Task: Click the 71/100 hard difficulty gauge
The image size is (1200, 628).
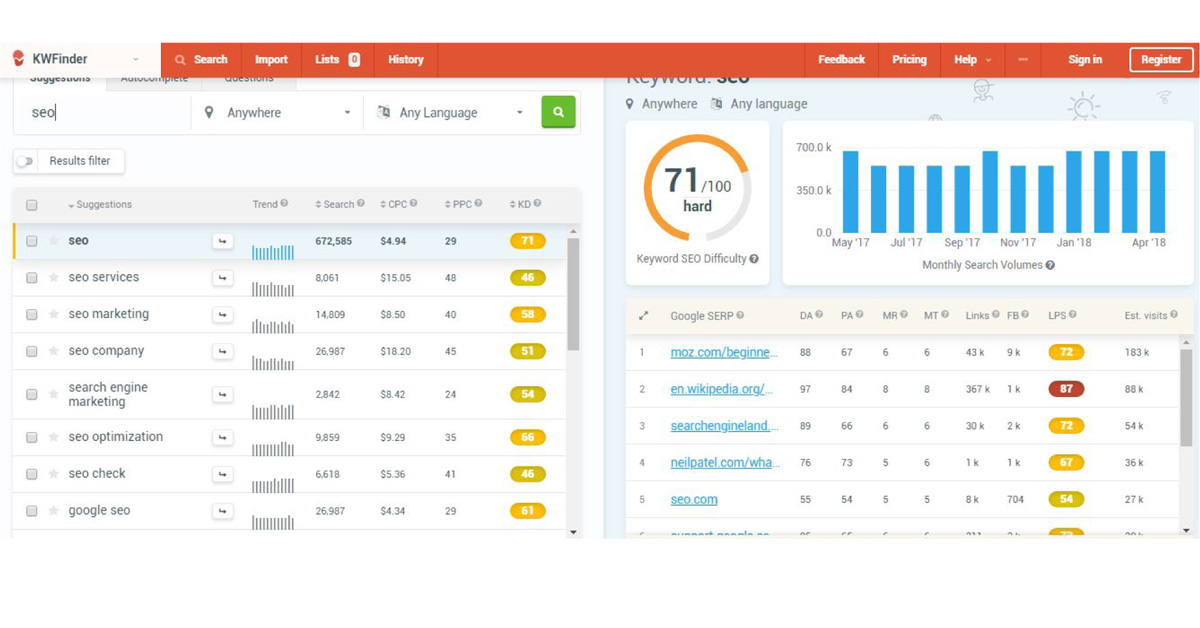Action: pos(697,188)
